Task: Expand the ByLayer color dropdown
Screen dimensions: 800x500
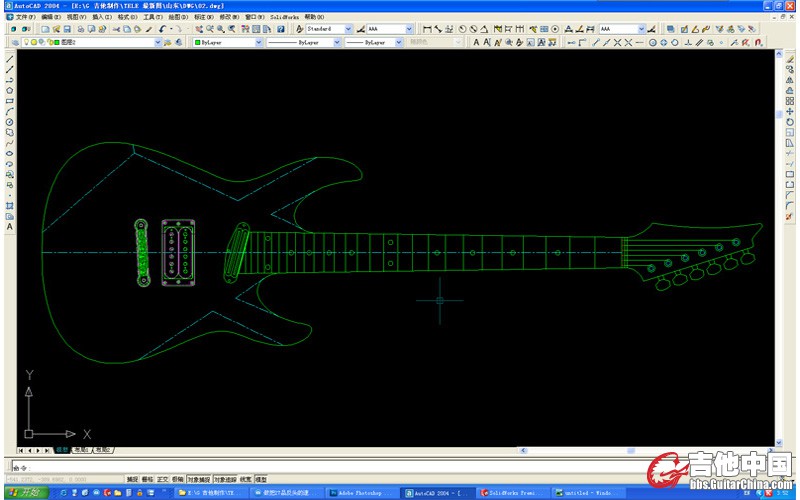Action: point(259,43)
